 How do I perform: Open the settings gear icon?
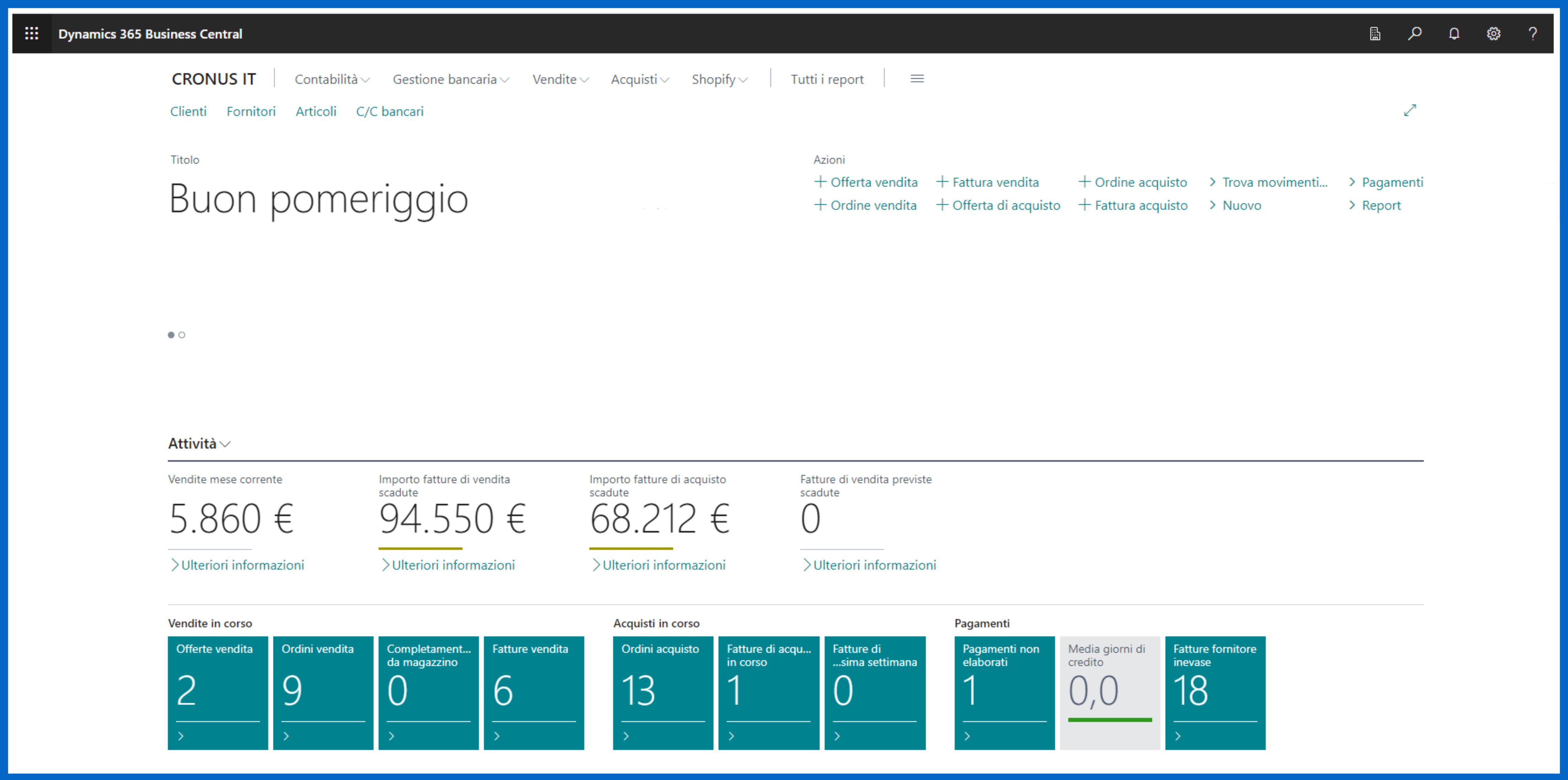click(1493, 33)
